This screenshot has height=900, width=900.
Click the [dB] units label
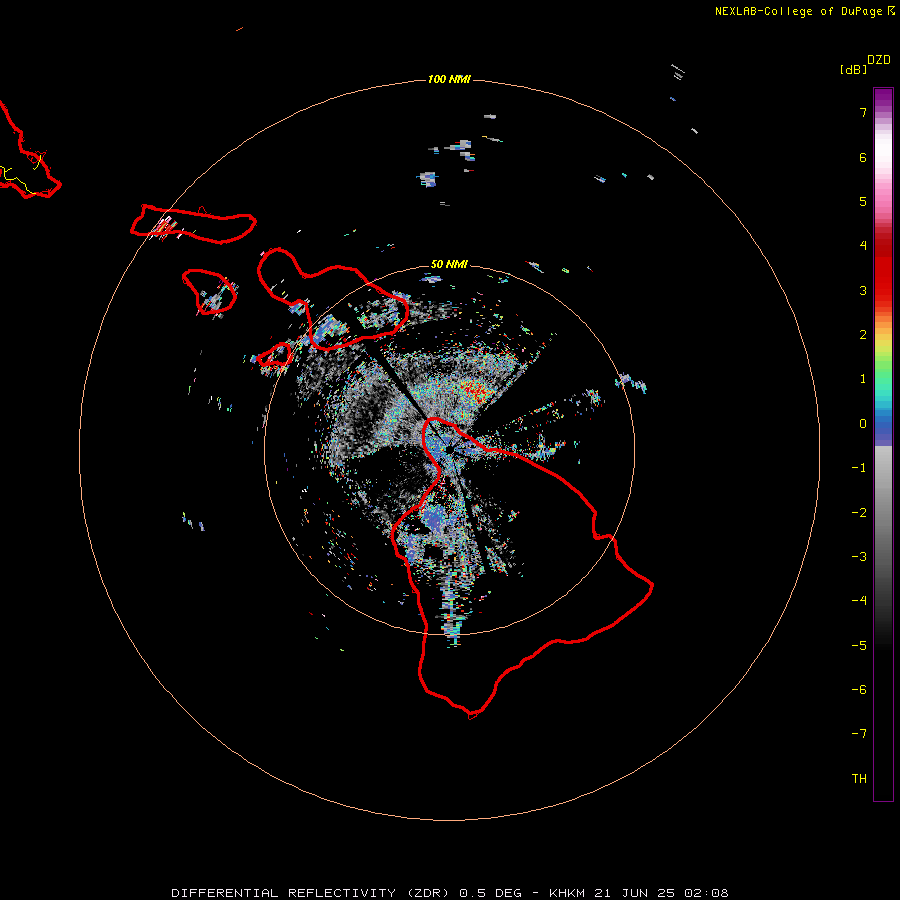click(x=853, y=69)
